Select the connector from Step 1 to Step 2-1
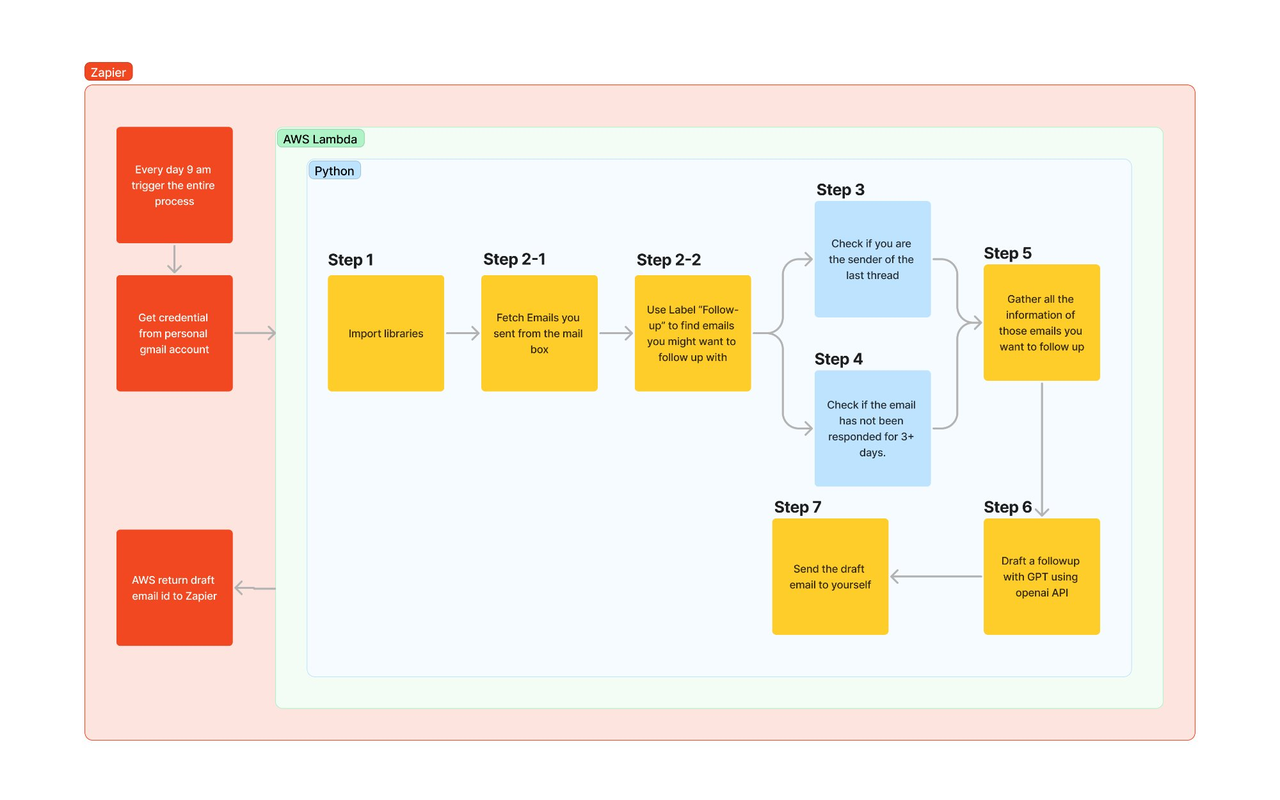The width and height of the screenshot is (1280, 800). (x=463, y=334)
